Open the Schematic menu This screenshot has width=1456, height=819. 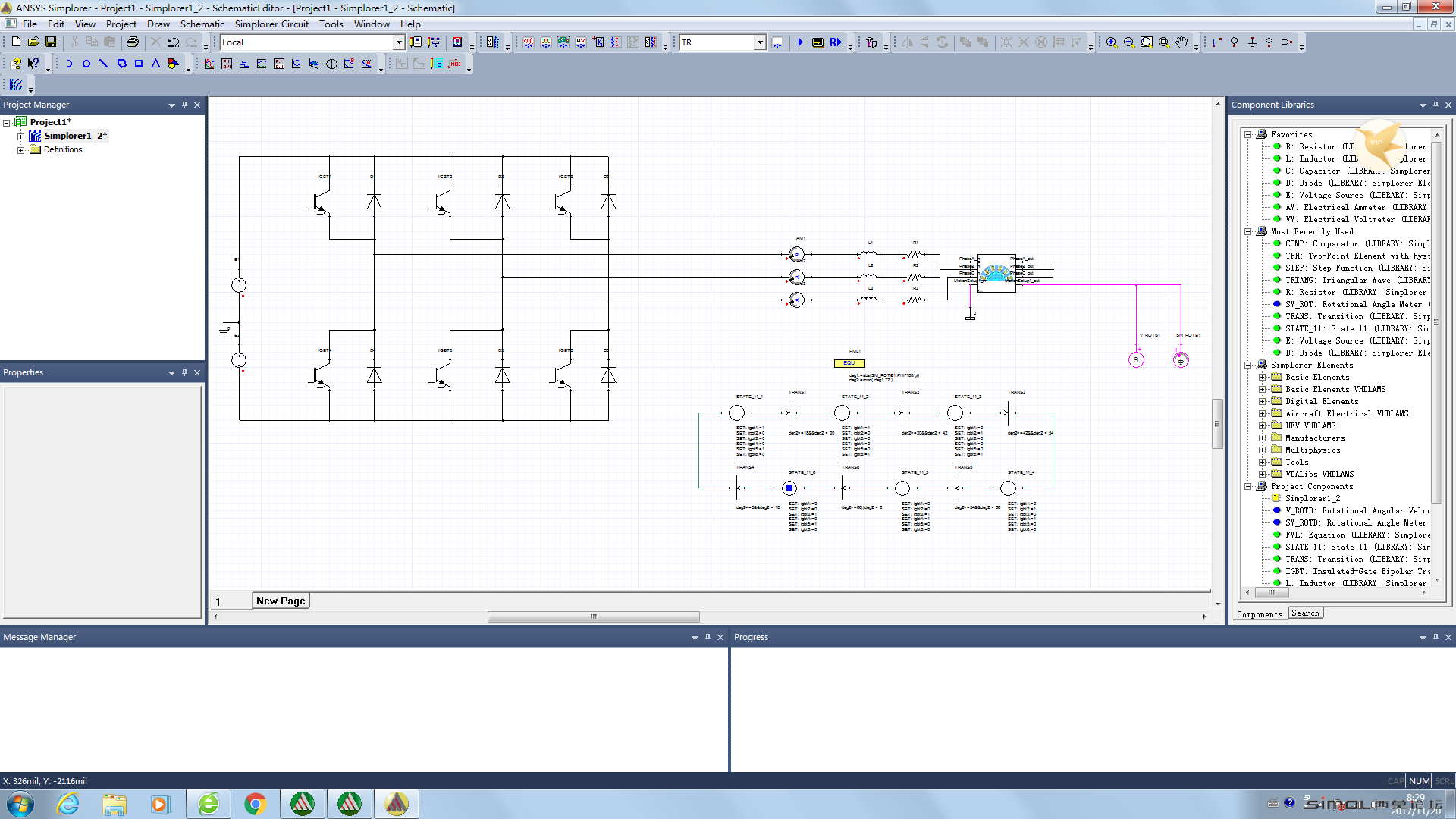(x=202, y=24)
